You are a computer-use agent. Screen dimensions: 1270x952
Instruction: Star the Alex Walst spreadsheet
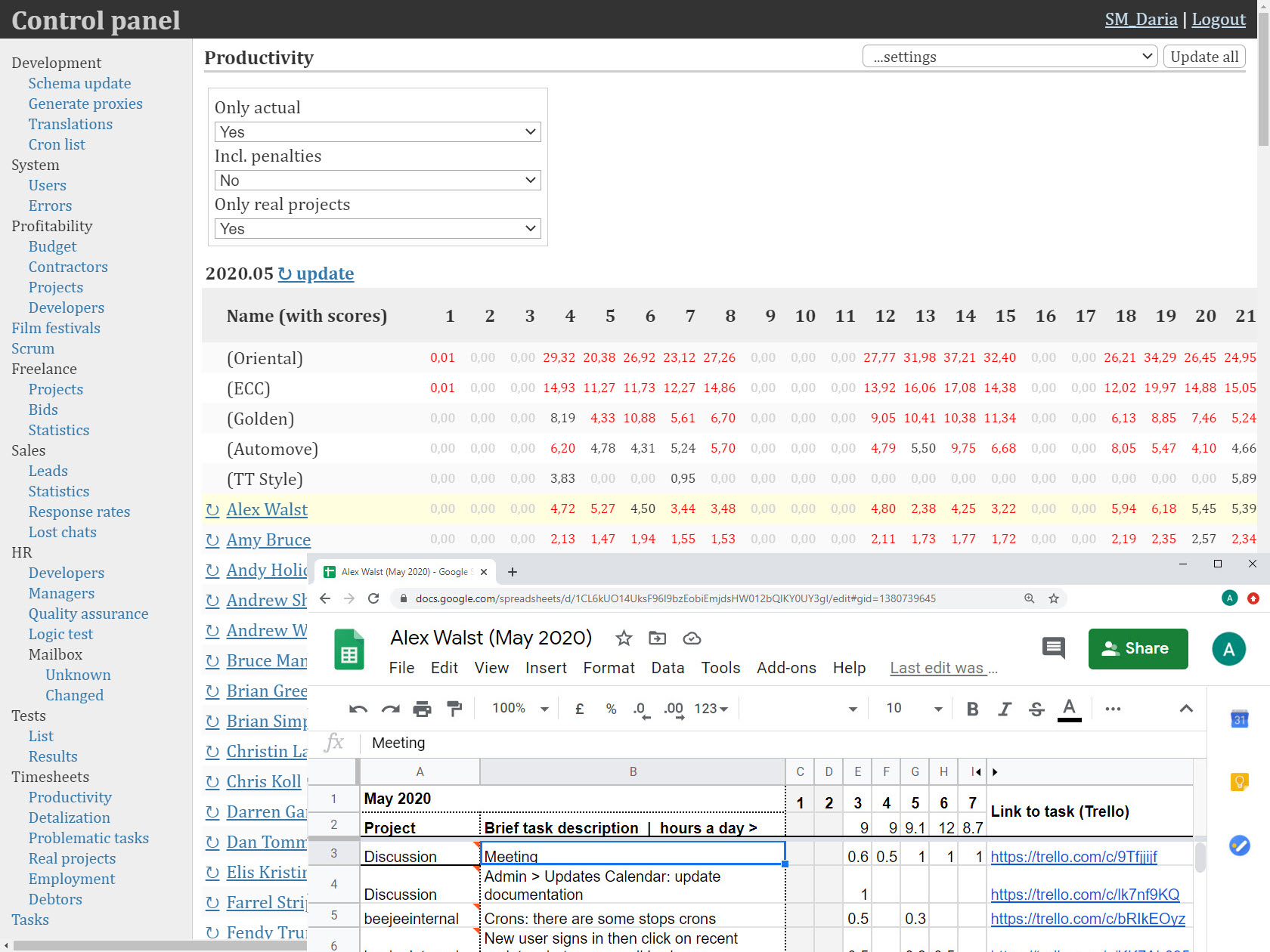(624, 638)
